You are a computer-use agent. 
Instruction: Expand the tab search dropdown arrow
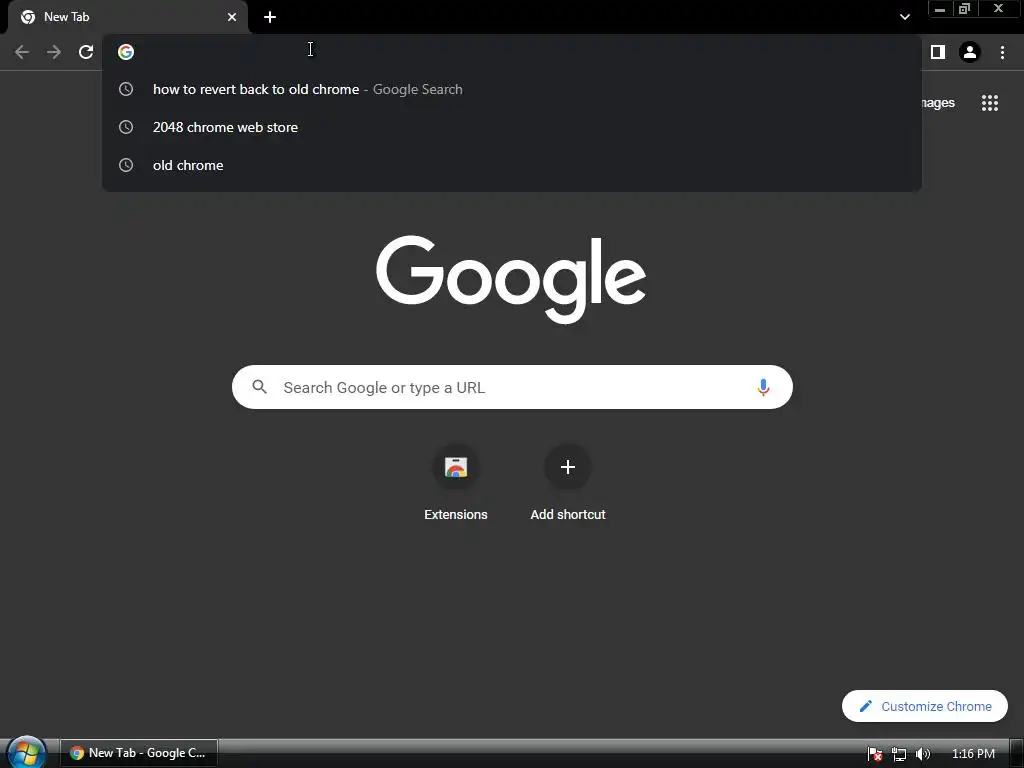click(x=904, y=17)
